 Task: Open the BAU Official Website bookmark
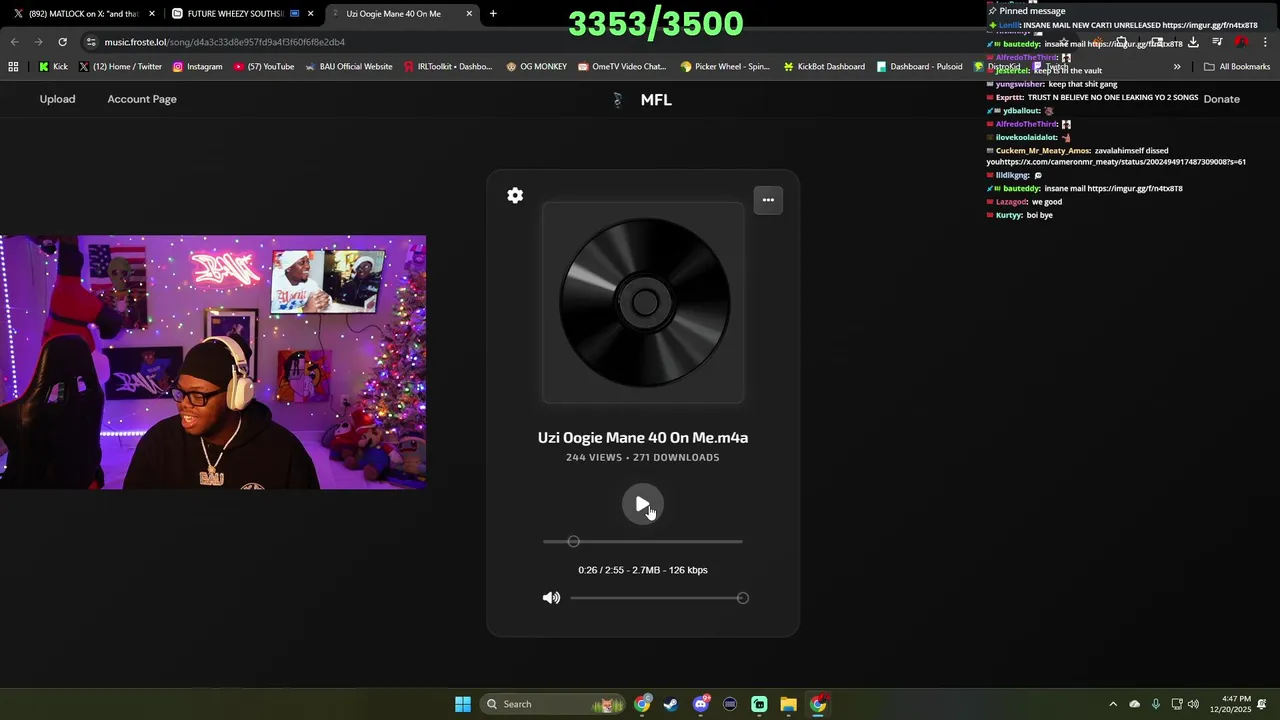pos(348,67)
